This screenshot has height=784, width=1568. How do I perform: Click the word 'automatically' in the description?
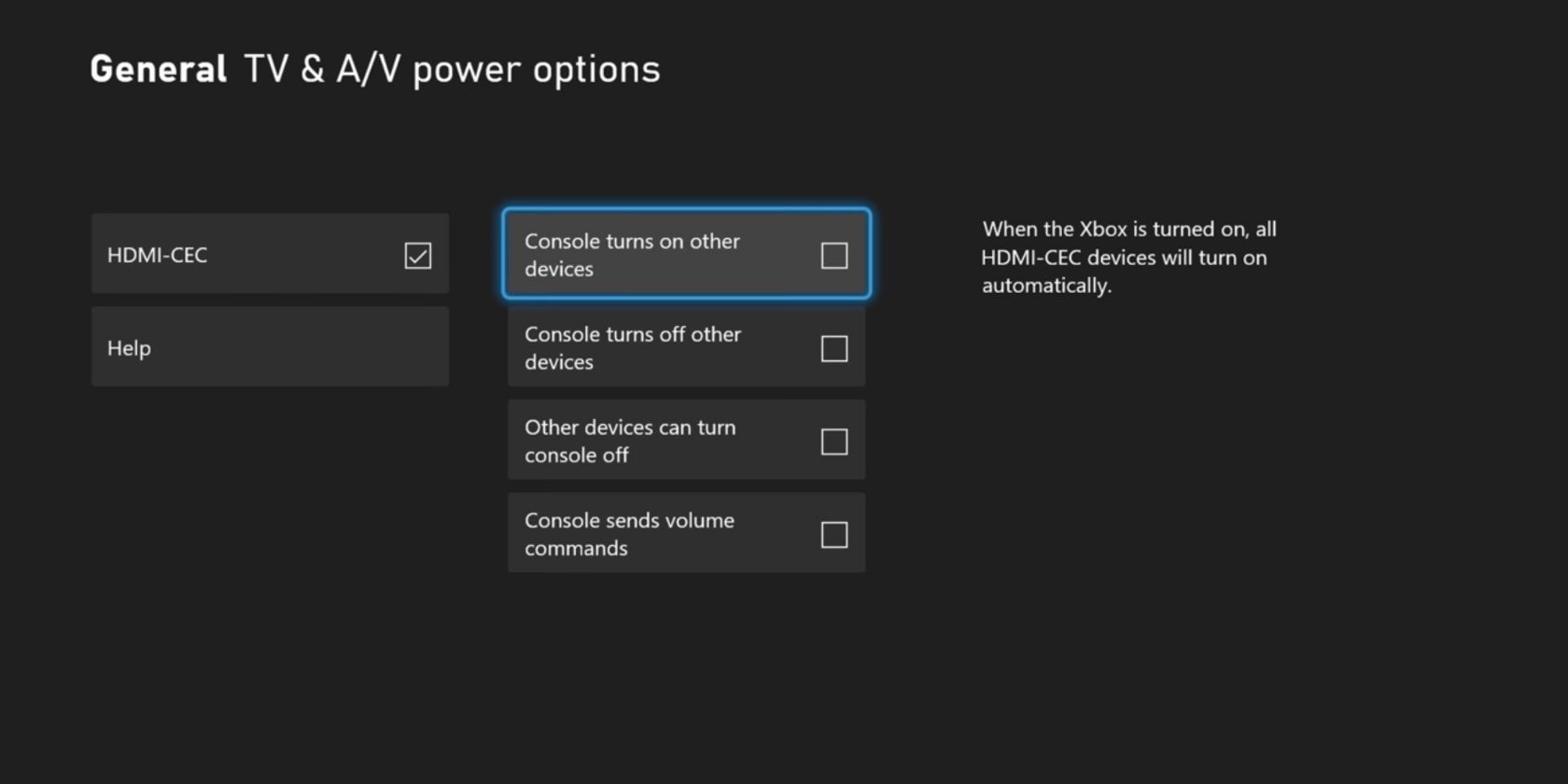point(1045,286)
